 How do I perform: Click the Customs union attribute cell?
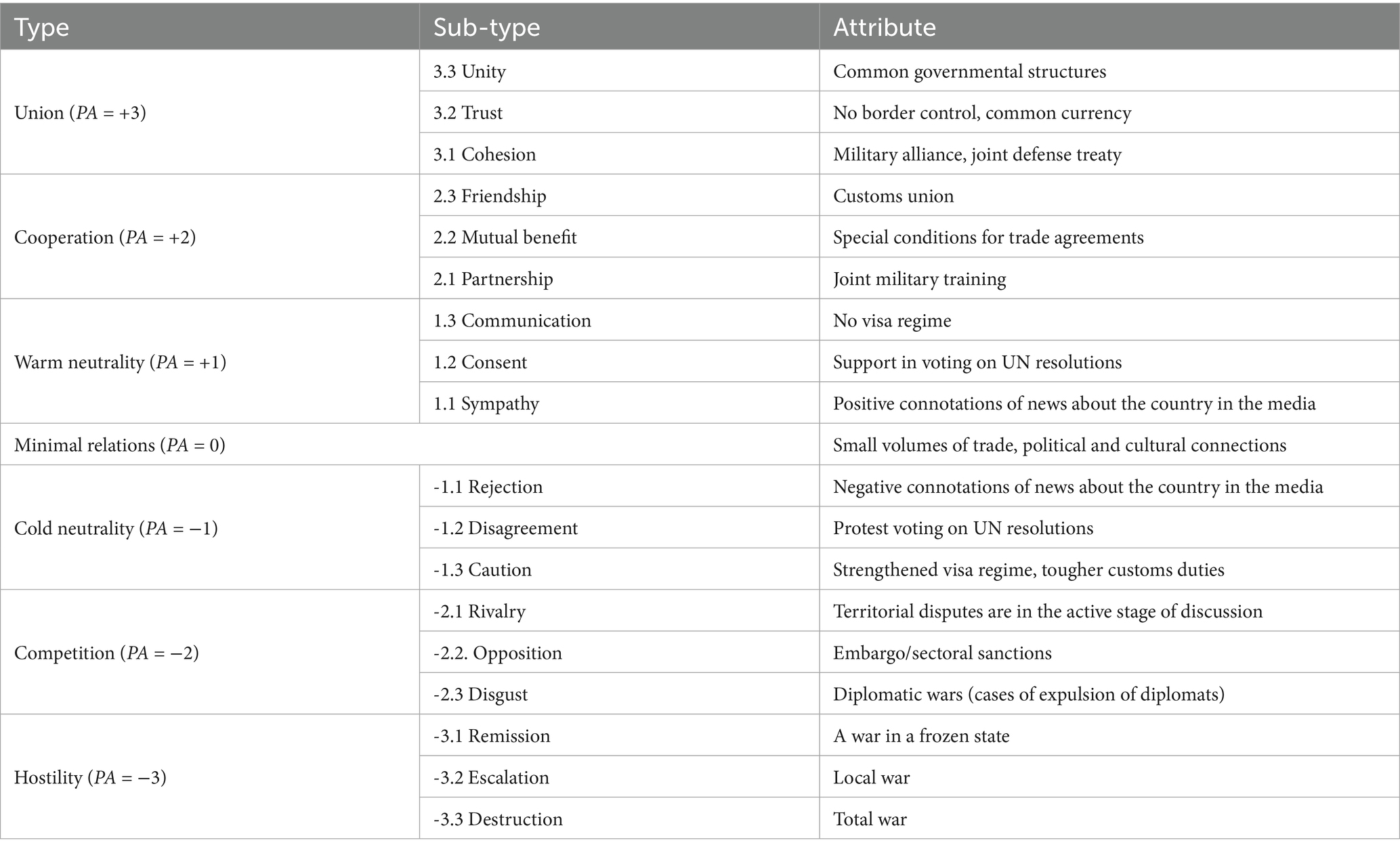[893, 196]
